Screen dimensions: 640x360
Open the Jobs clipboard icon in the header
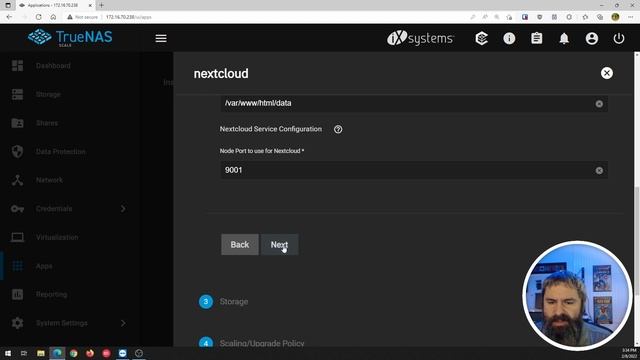coord(536,38)
